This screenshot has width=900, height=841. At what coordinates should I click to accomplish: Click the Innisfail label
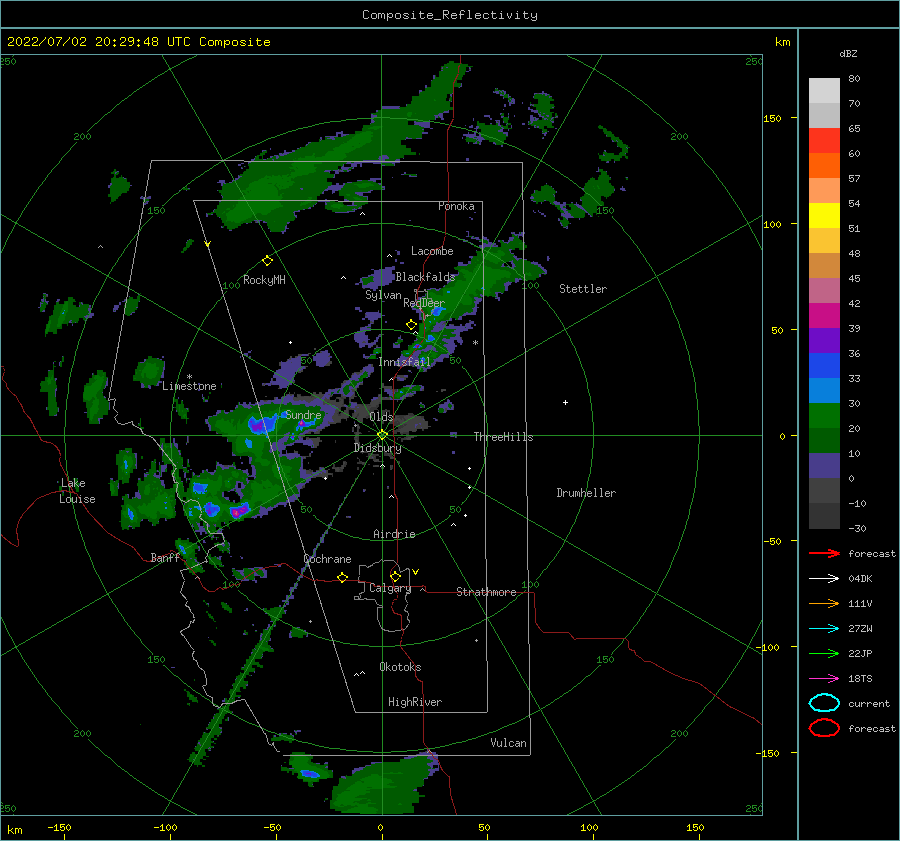(404, 362)
